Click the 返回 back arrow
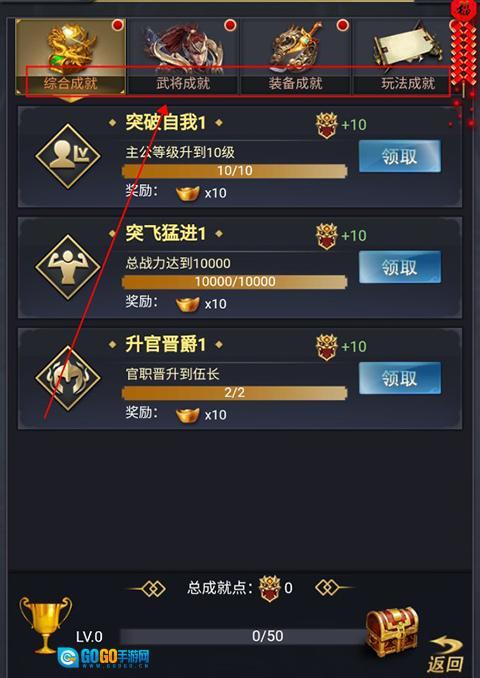Viewport: 480px width, 678px height. 445,654
